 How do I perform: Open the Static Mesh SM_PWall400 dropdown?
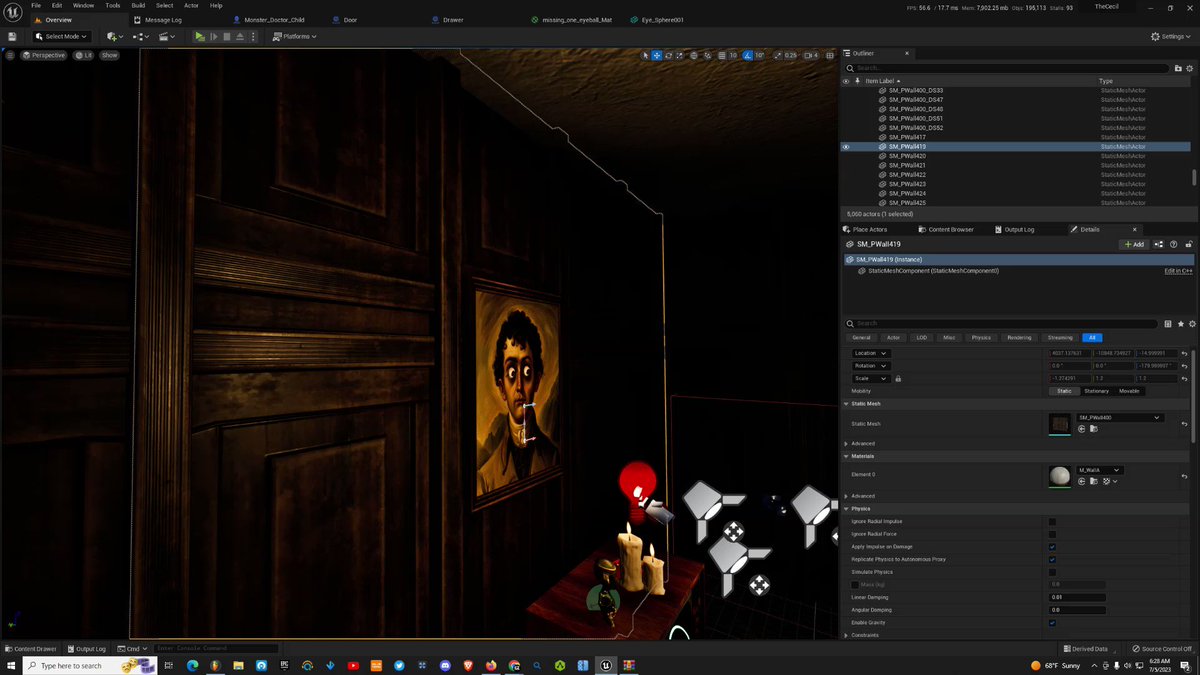pos(1119,417)
